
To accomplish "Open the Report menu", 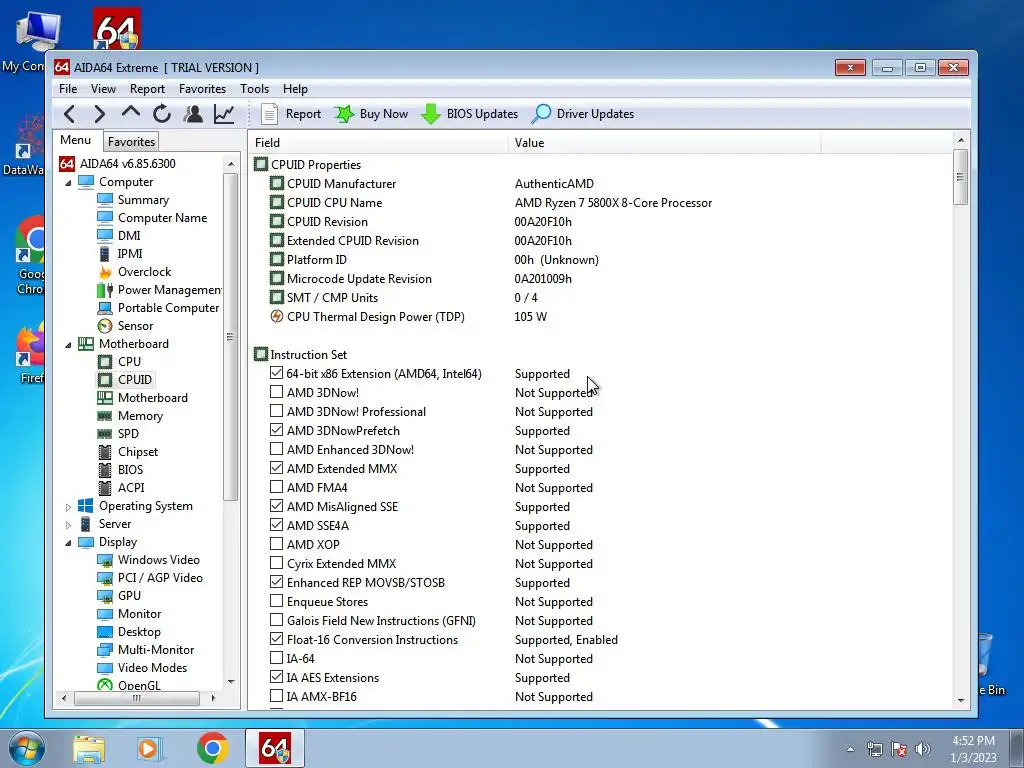I will [147, 89].
